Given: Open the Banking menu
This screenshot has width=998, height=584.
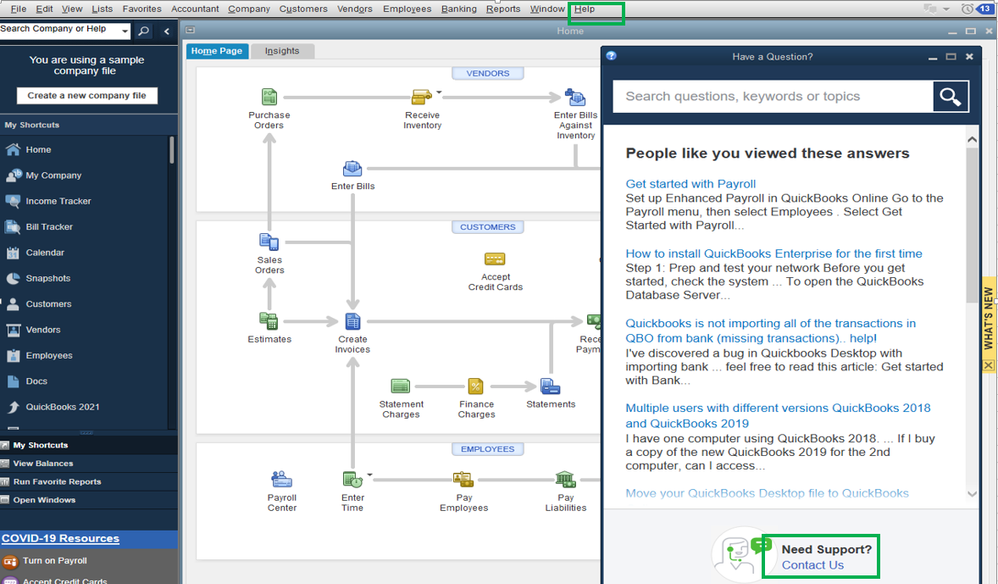Looking at the screenshot, I should (x=459, y=9).
